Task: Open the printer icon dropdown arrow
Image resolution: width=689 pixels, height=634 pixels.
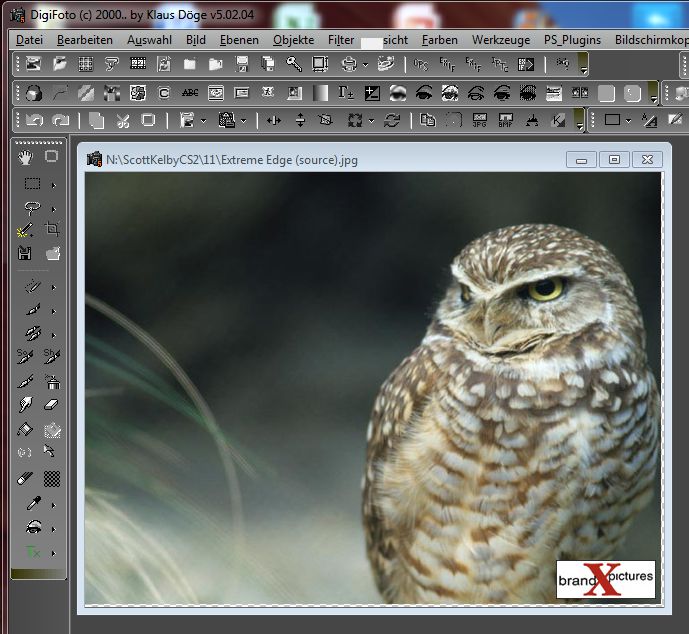Action: point(365,64)
